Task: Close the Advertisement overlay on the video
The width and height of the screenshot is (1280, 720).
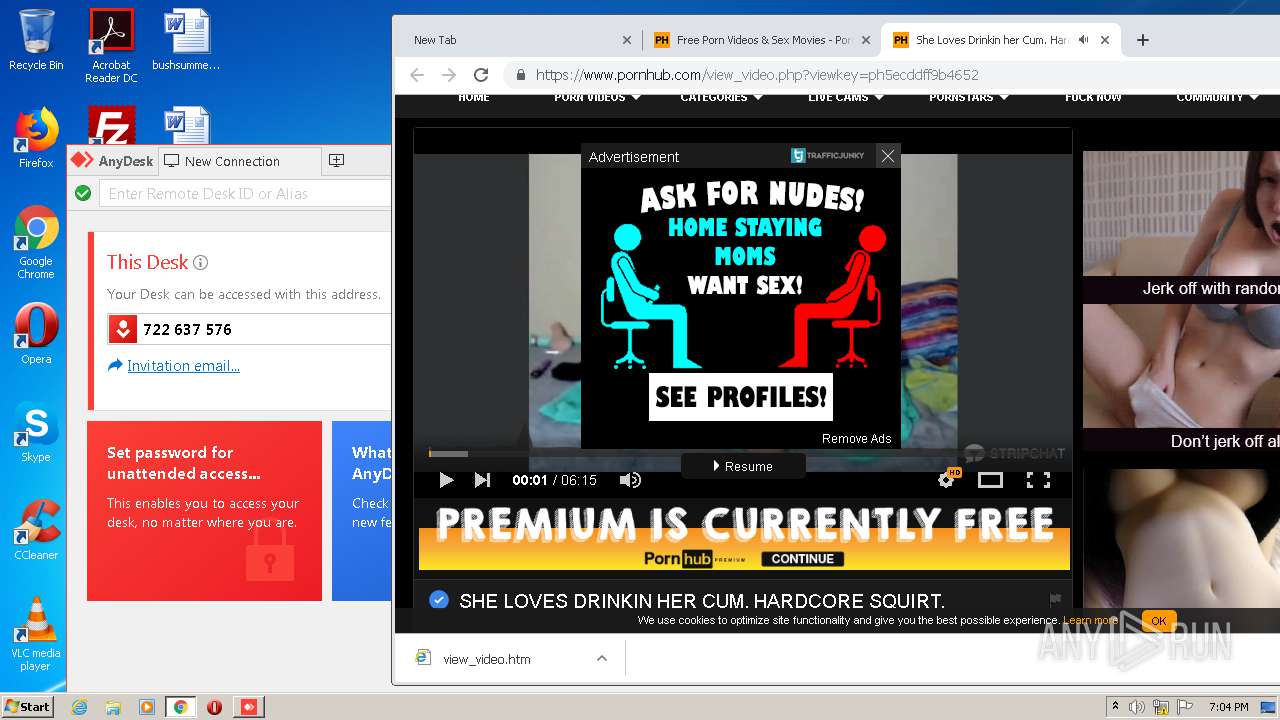Action: pos(887,156)
